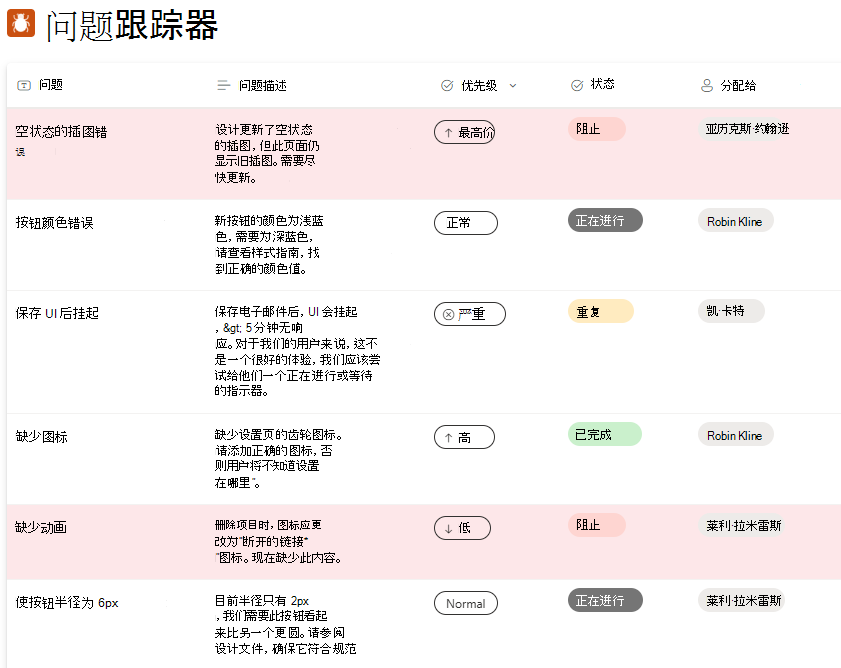The height and width of the screenshot is (668, 841).
Task: Click the down arrow icon in 低 pill
Action: tap(448, 528)
